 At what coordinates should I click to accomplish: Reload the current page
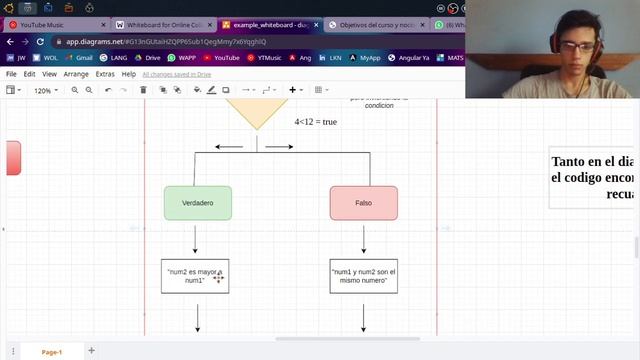40,42
